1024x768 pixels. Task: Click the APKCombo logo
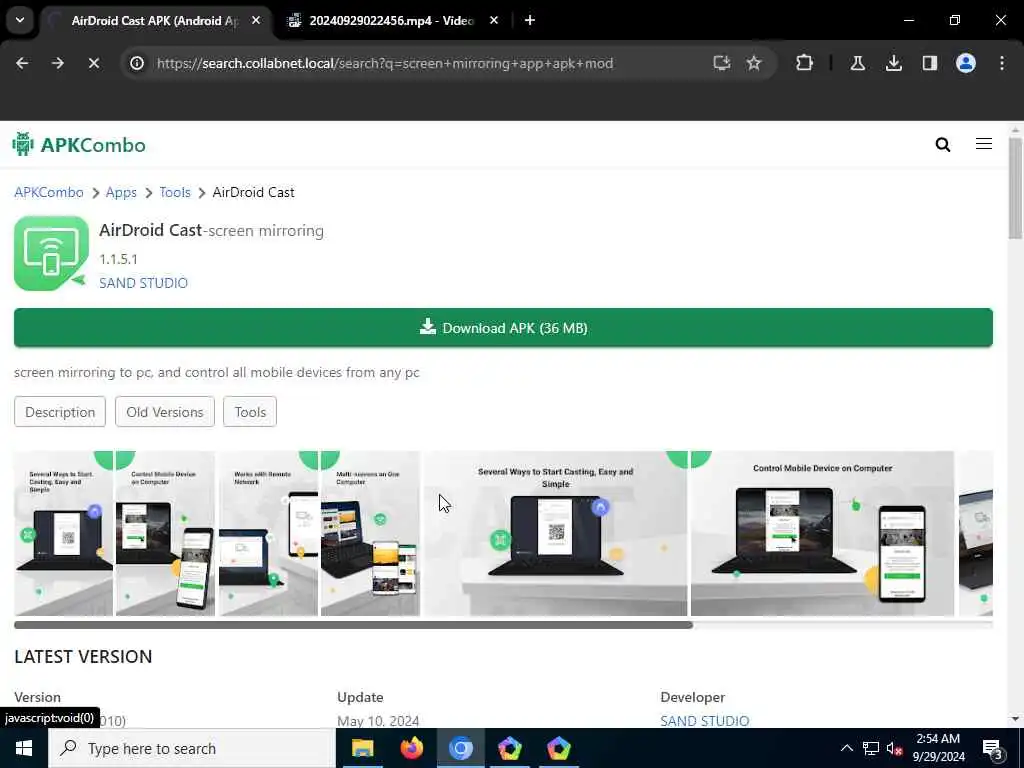pyautogui.click(x=79, y=144)
